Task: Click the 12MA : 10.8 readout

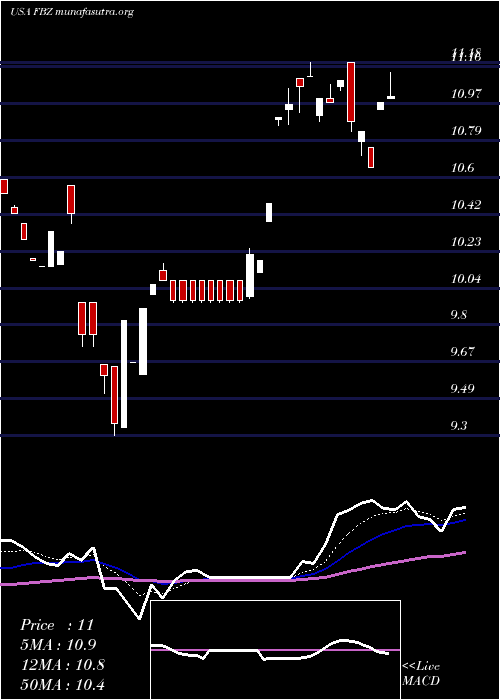Action: (x=62, y=665)
